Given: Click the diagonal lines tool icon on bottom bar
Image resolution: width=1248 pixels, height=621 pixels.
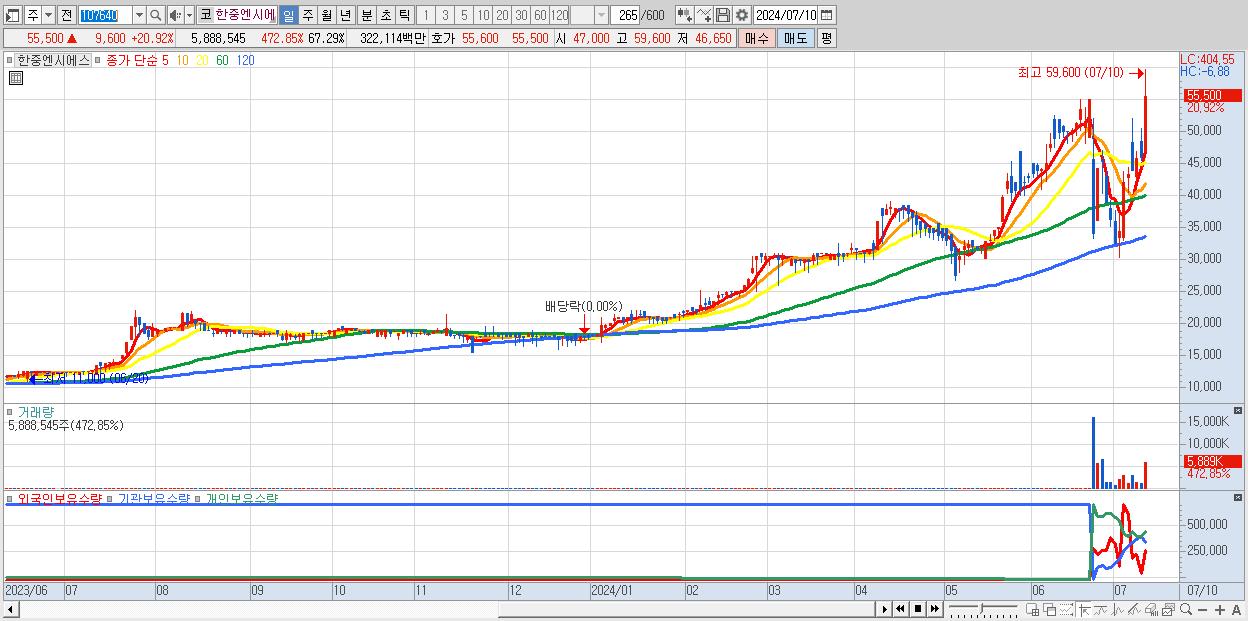Looking at the screenshot, I should (1135, 609).
